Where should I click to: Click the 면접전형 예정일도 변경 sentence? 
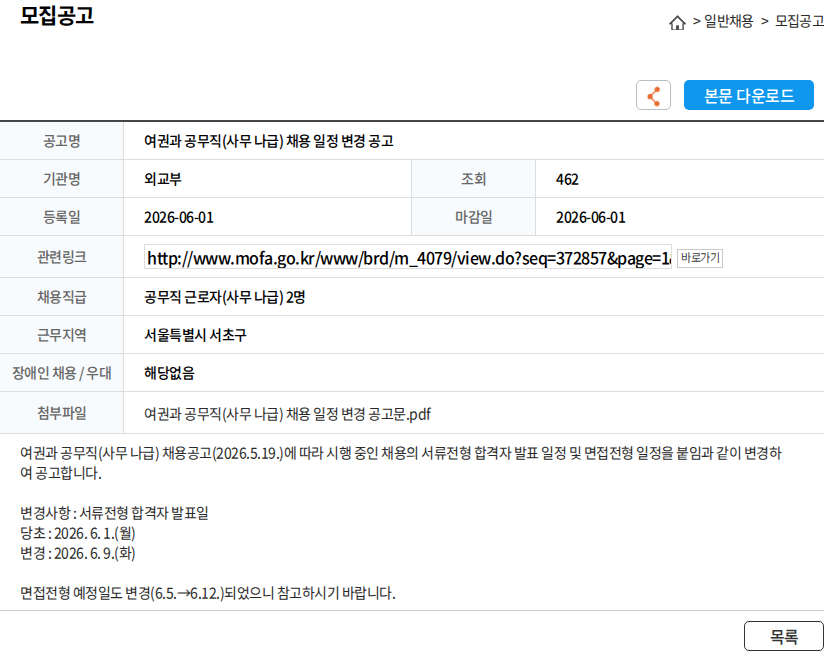[x=208, y=593]
